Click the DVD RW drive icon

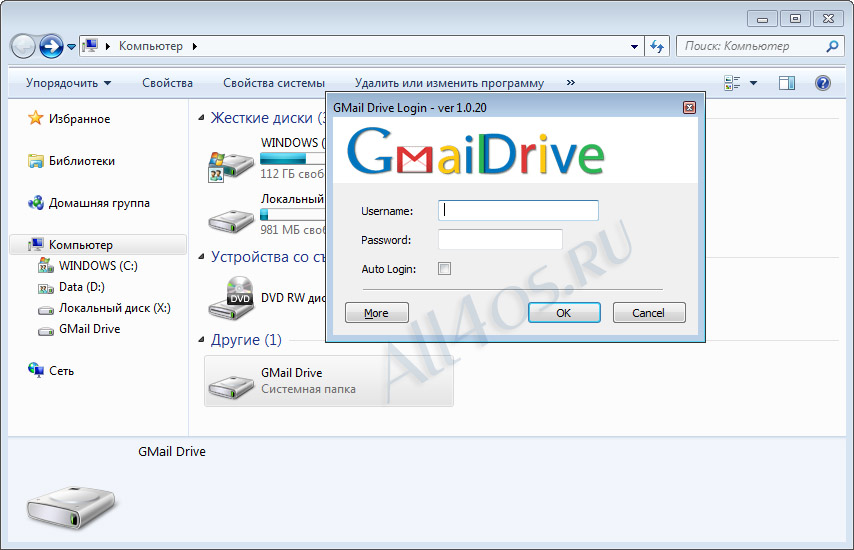(x=231, y=298)
